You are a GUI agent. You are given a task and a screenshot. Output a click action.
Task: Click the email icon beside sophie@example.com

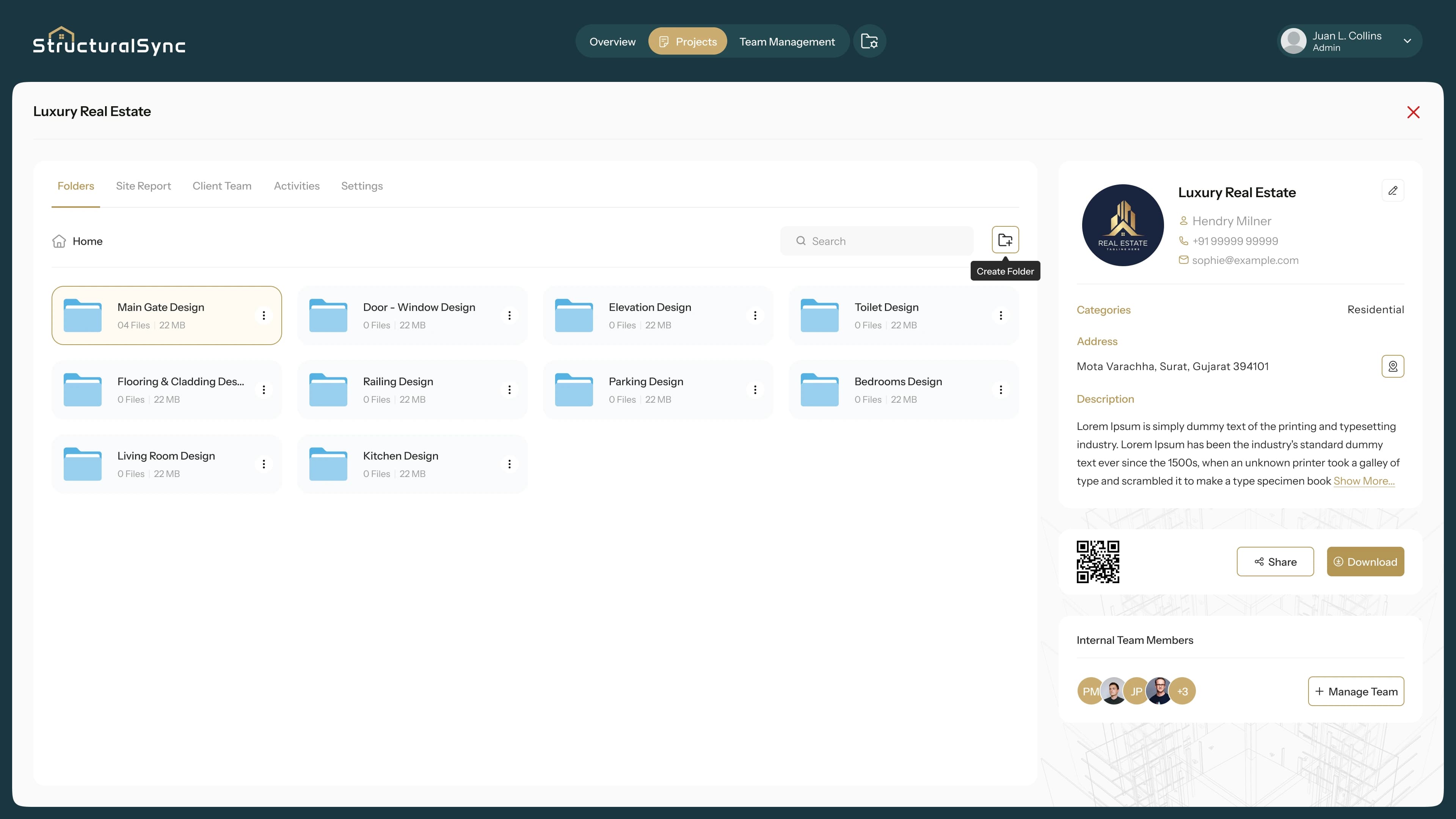coord(1183,260)
